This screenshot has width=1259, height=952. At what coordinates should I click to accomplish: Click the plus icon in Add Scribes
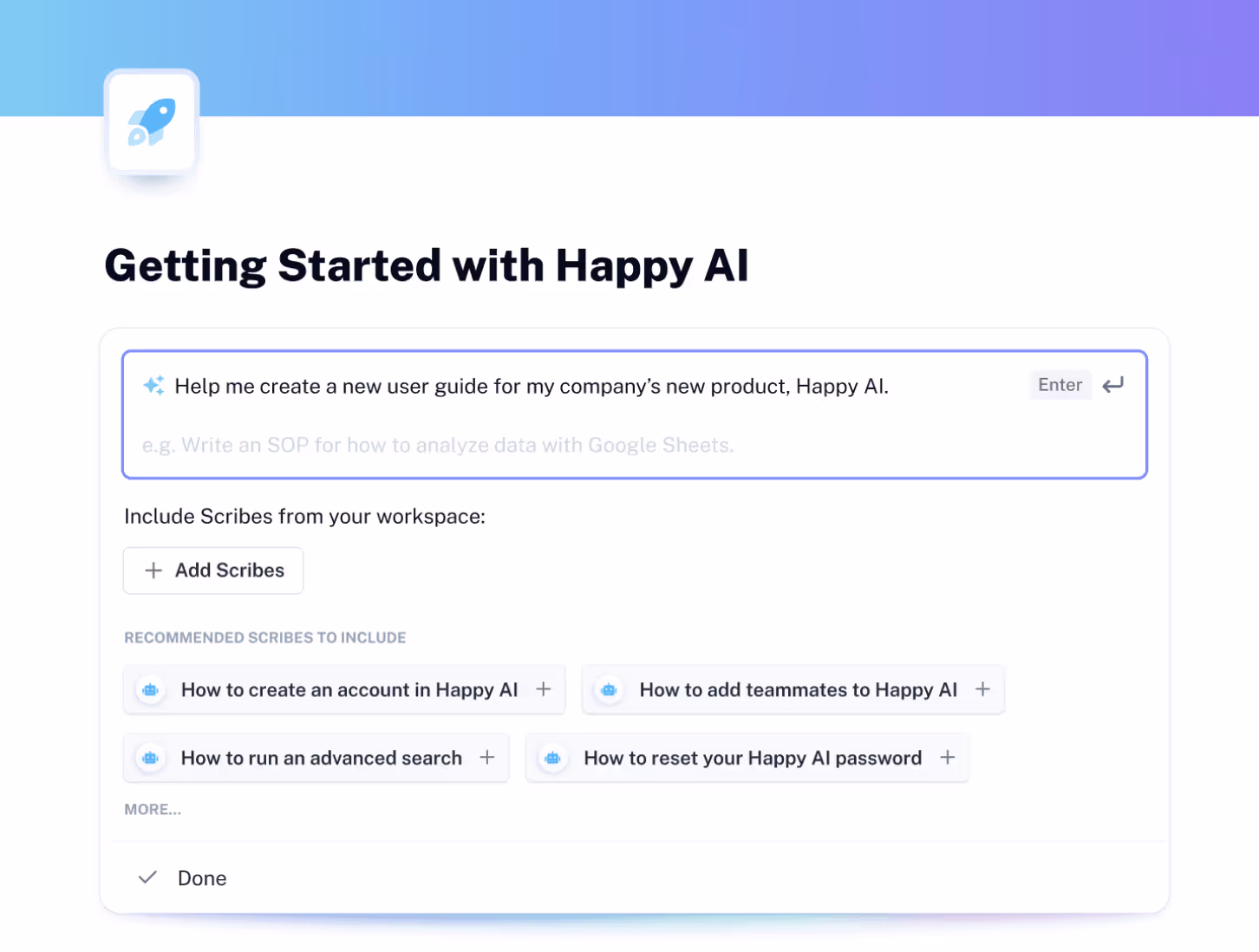[153, 571]
